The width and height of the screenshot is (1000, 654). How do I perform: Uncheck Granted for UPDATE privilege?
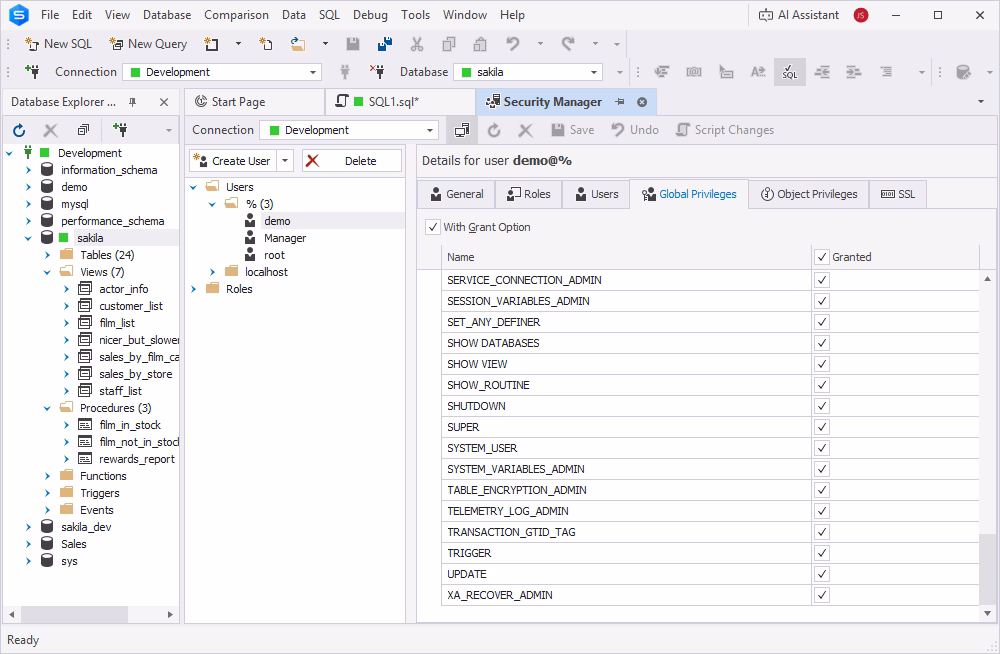[x=822, y=574]
